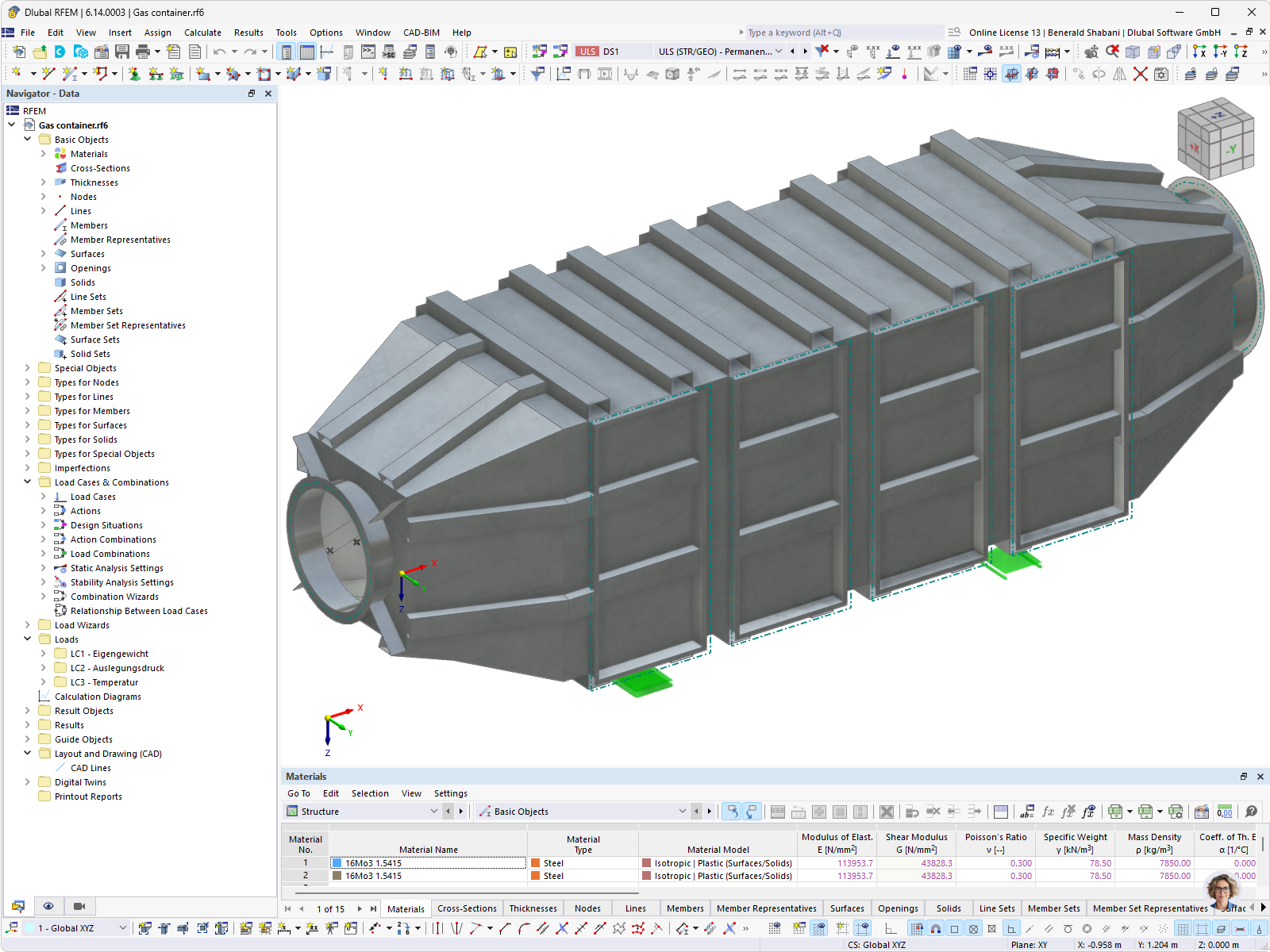Click the material color swatch for 16Mo3 1.5415
1270x952 pixels.
click(x=337, y=862)
